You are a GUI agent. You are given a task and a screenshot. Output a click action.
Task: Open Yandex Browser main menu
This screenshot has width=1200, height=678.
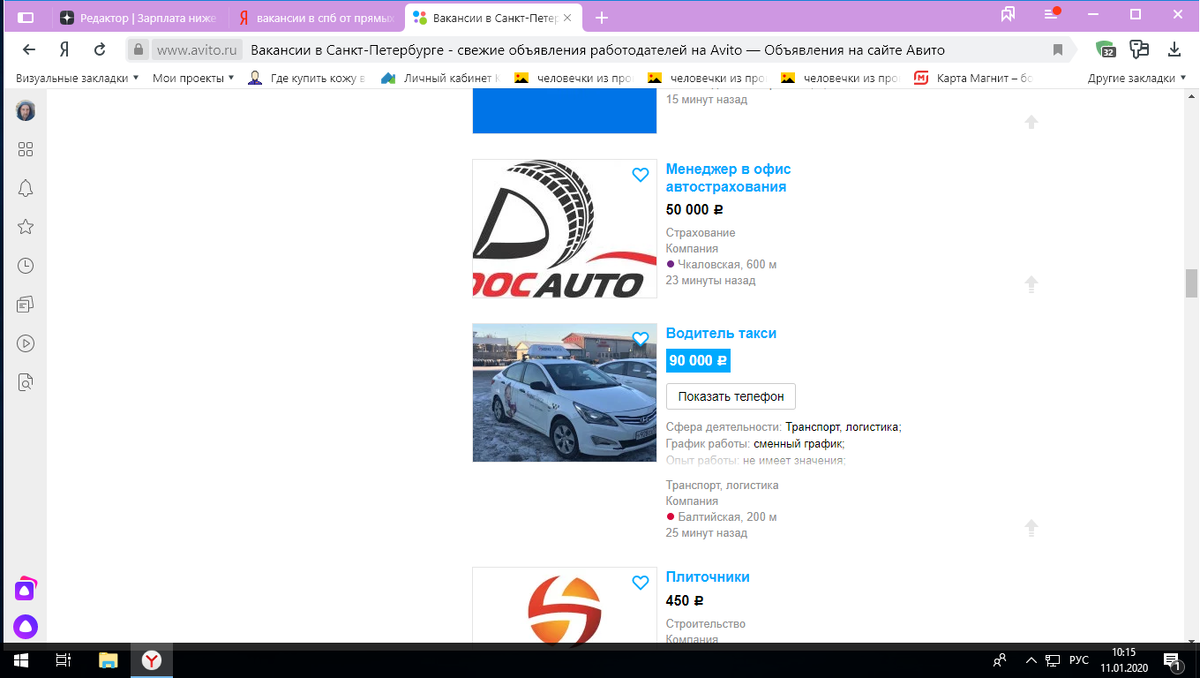[x=1051, y=14]
